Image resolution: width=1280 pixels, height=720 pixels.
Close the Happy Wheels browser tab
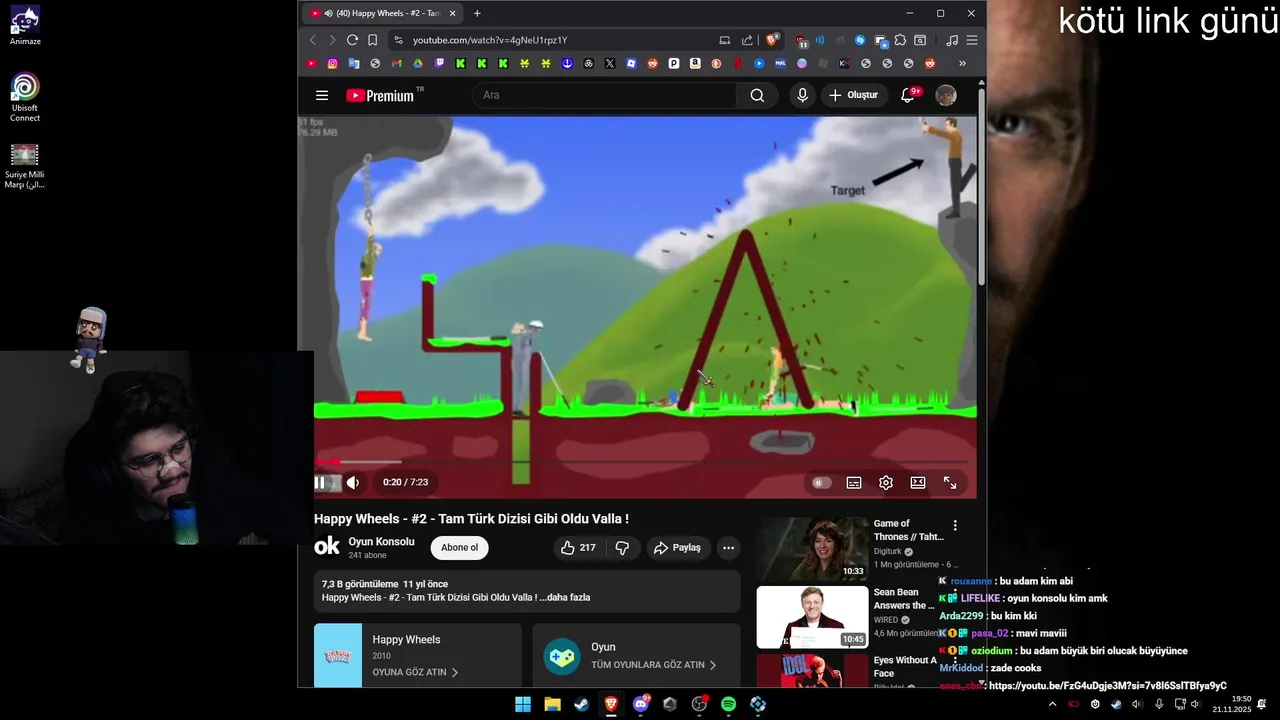[x=452, y=13]
